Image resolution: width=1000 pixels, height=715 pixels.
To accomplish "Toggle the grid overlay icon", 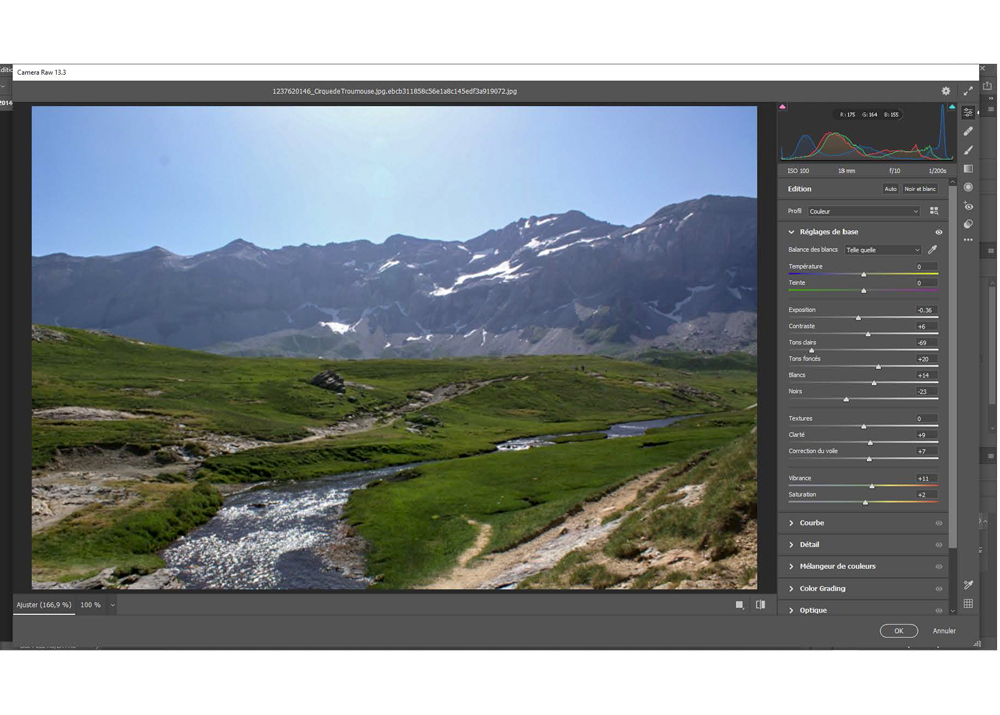I will (x=968, y=604).
